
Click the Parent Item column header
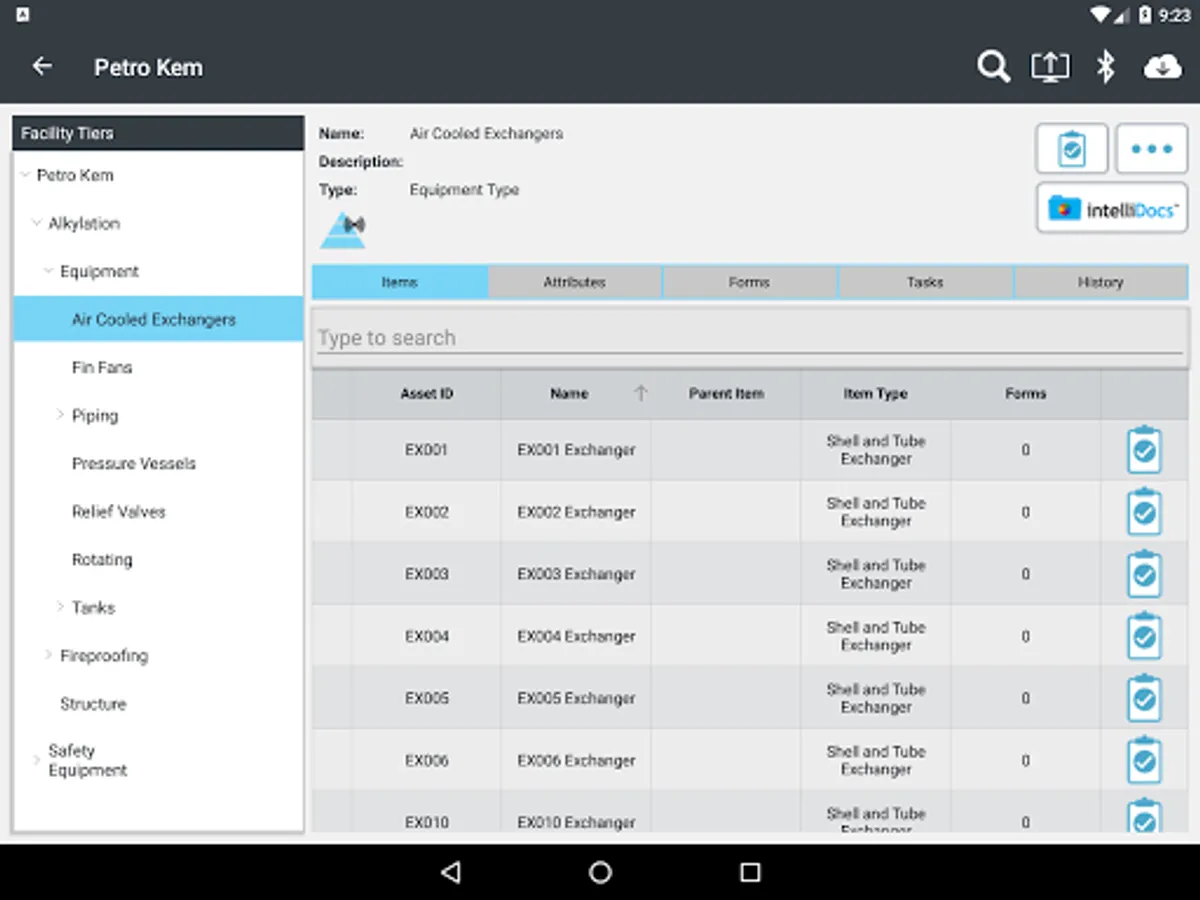coord(726,394)
